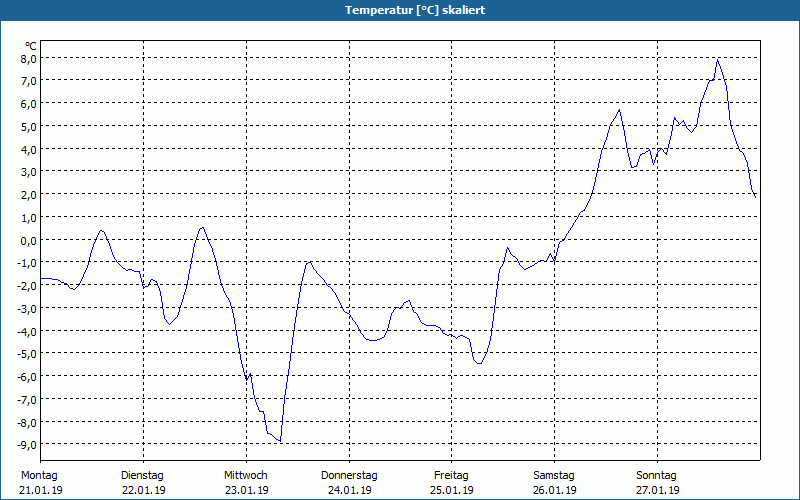Screen dimensions: 800x500
Task: Click the date '27.01.19'
Action: click(658, 490)
